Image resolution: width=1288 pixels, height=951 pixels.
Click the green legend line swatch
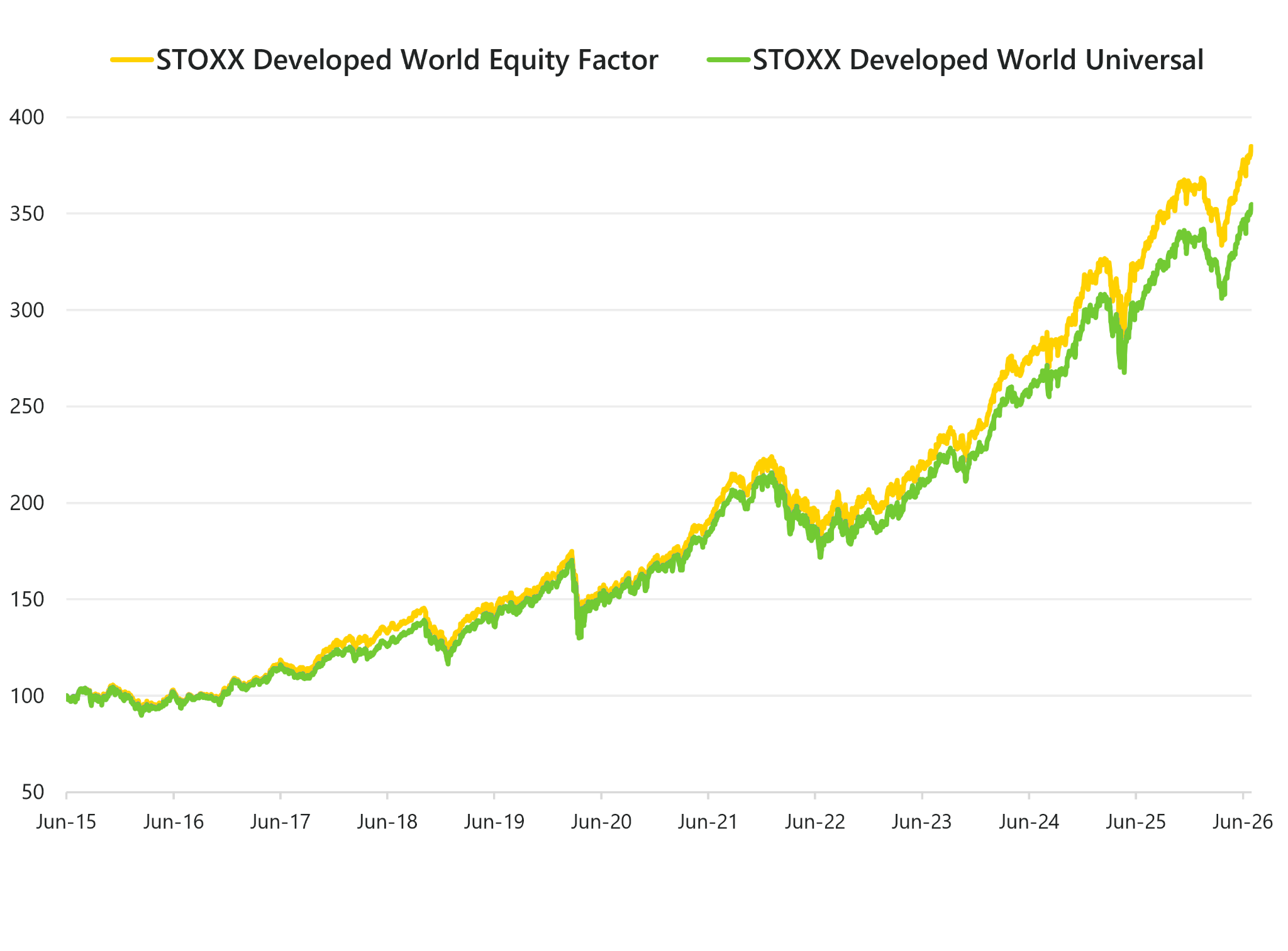[x=729, y=60]
